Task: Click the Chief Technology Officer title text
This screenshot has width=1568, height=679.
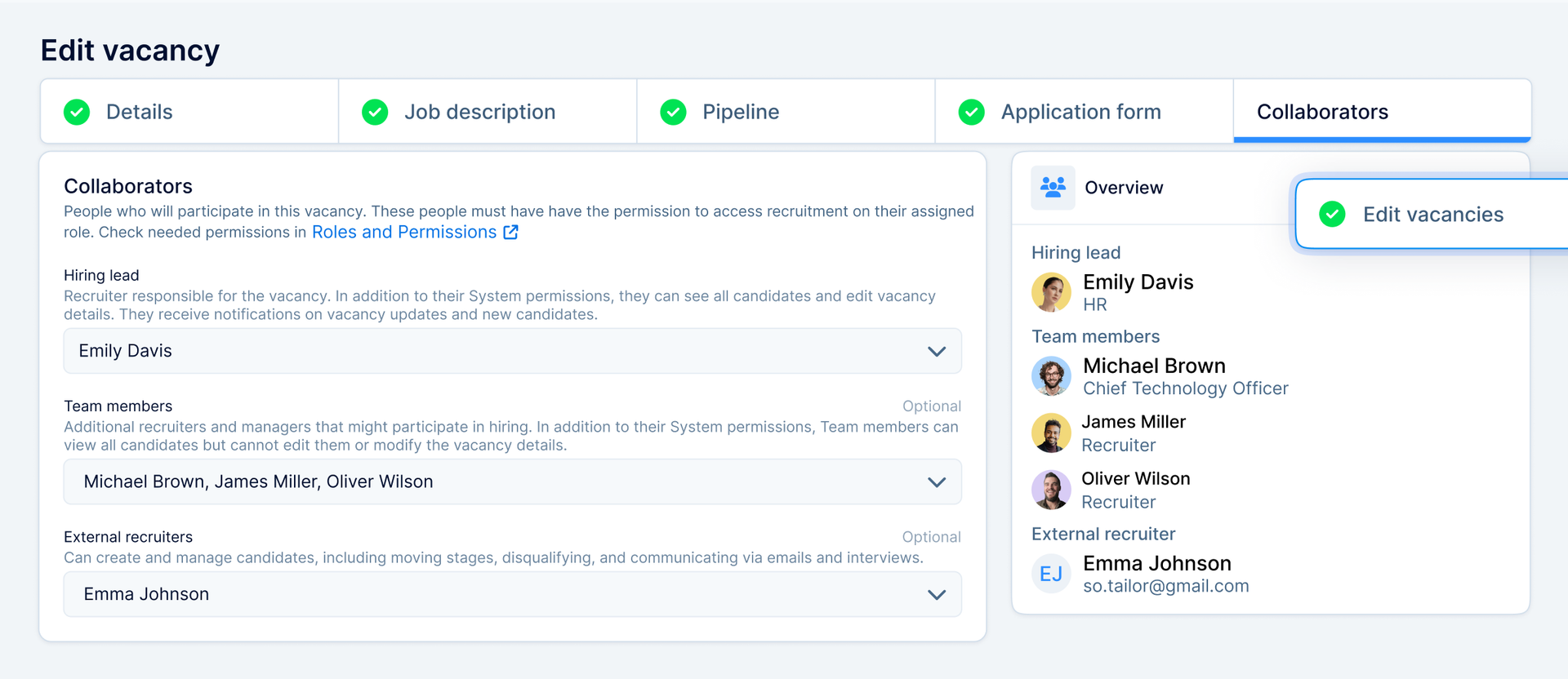Action: pos(1186,388)
